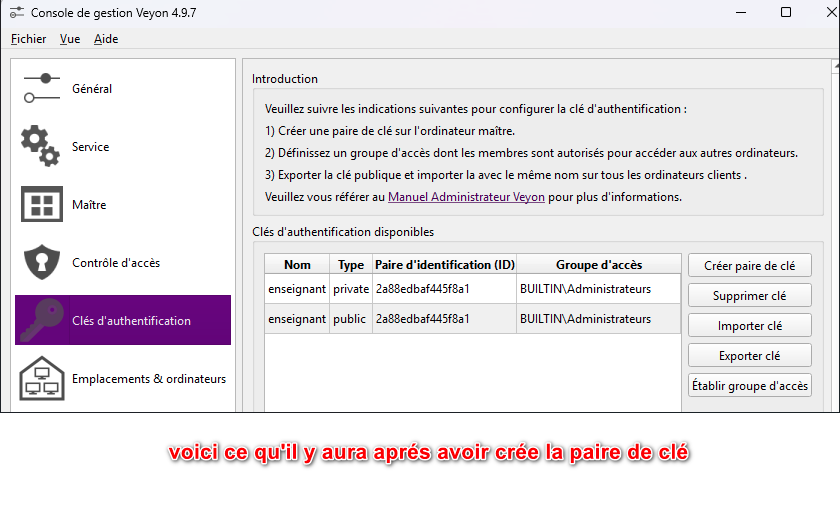The image size is (840, 506).
Task: Click Créer paire de clé button
Action: [x=749, y=266]
